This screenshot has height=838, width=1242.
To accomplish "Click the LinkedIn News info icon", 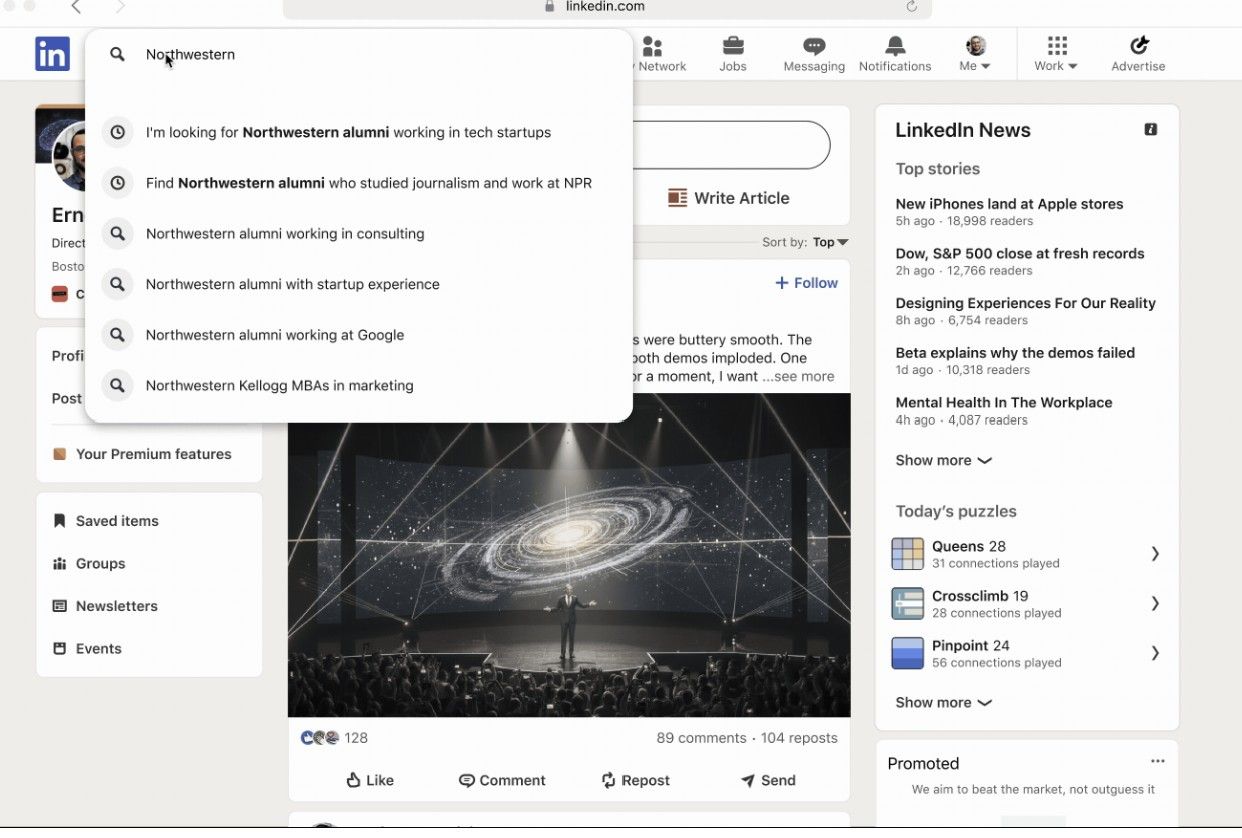I will click(1151, 130).
